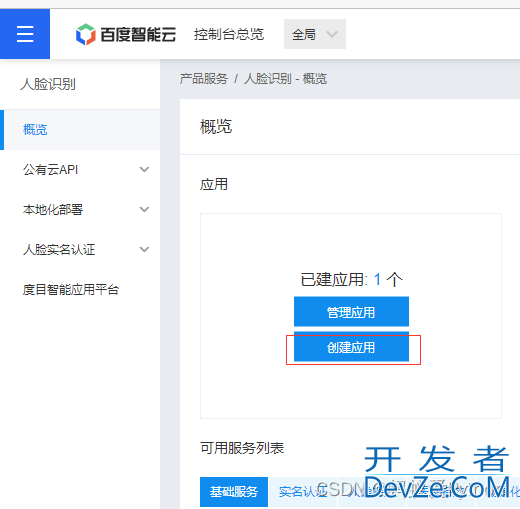Click the 可用服务列表 section heading
The width and height of the screenshot is (520, 509).
click(x=242, y=448)
